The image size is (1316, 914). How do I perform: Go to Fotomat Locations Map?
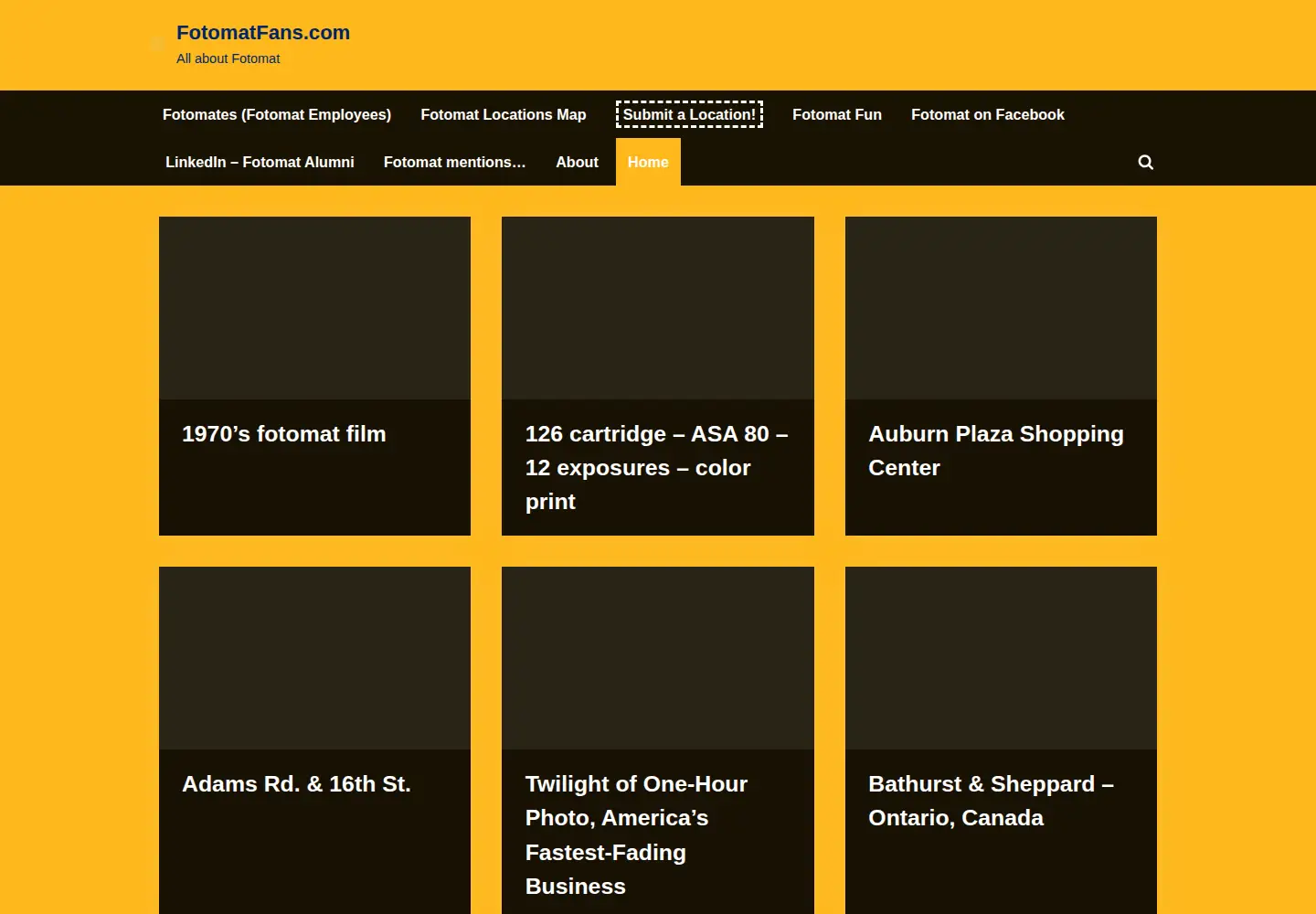[504, 114]
